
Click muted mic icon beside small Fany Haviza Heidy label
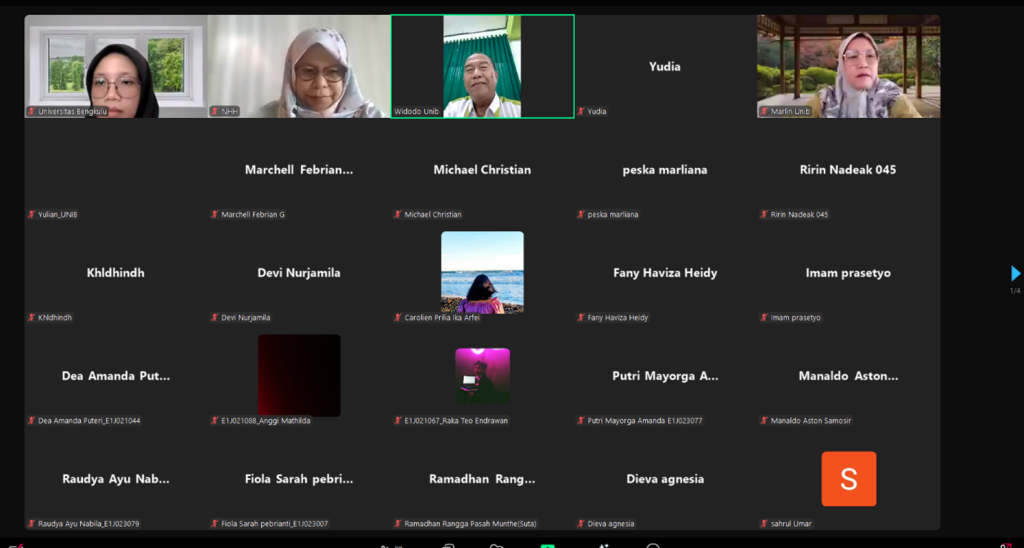point(581,318)
